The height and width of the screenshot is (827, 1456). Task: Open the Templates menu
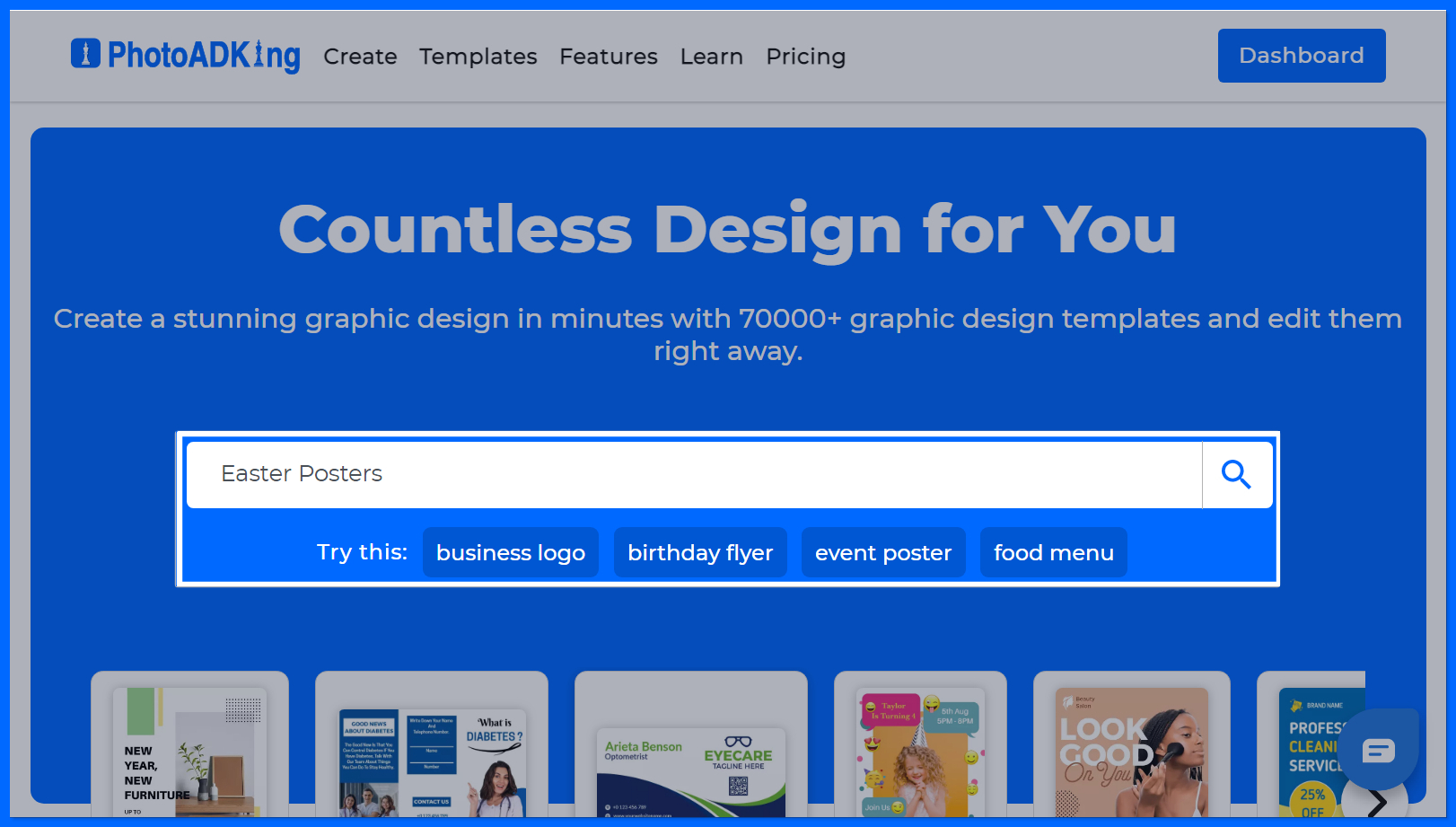pyautogui.click(x=478, y=57)
